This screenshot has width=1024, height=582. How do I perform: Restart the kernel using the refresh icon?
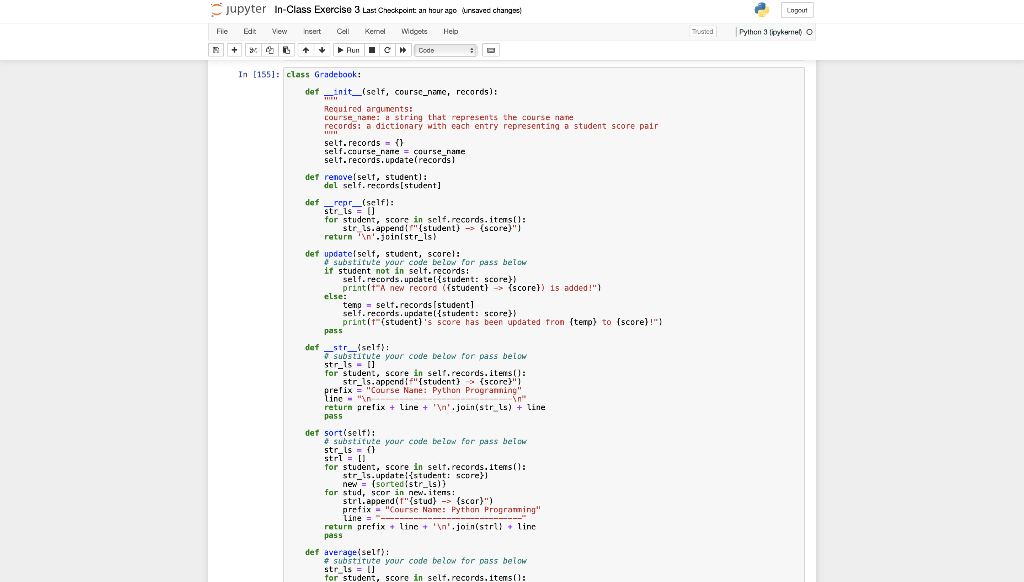pyautogui.click(x=387, y=50)
